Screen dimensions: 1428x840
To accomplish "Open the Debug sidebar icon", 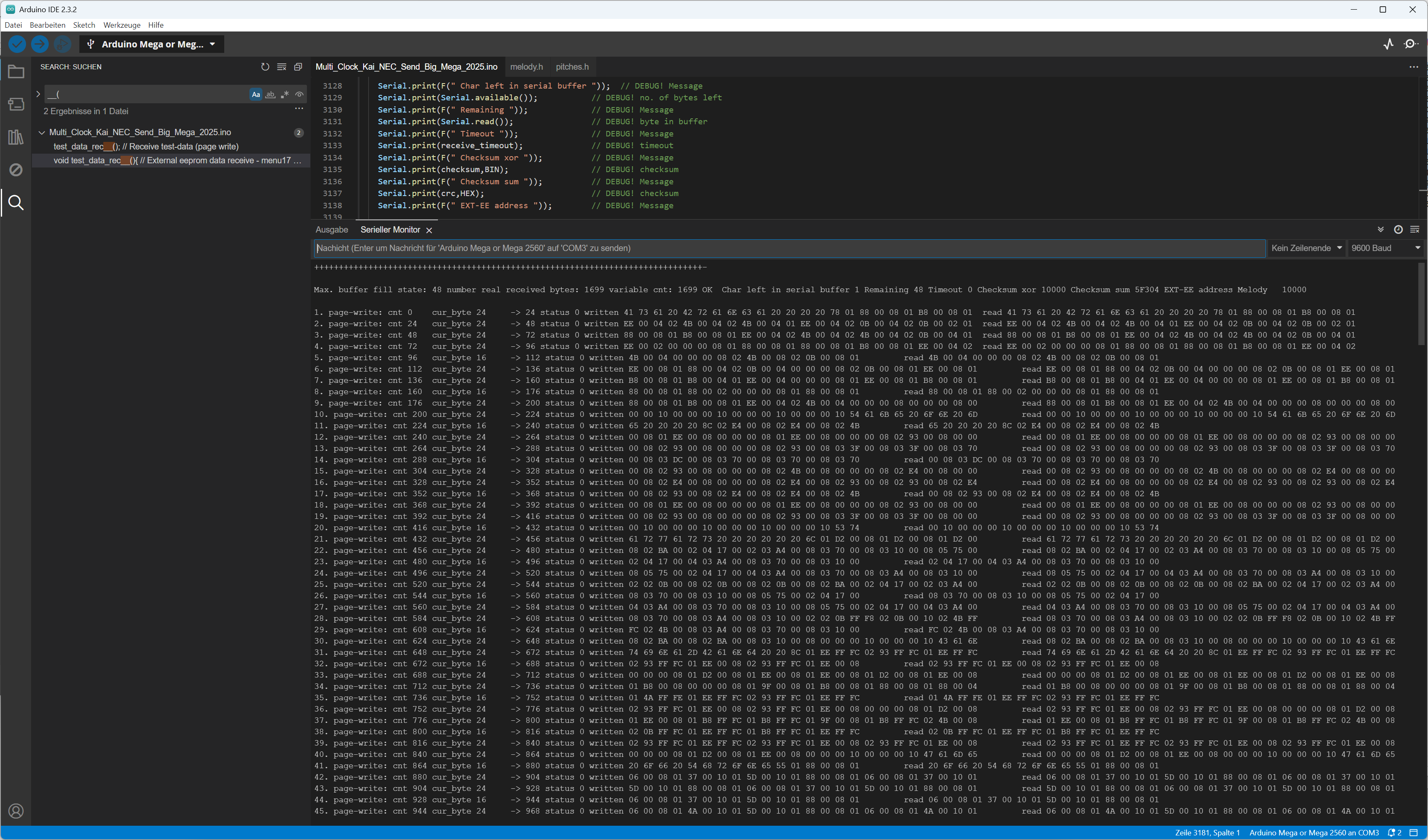I will (x=16, y=170).
